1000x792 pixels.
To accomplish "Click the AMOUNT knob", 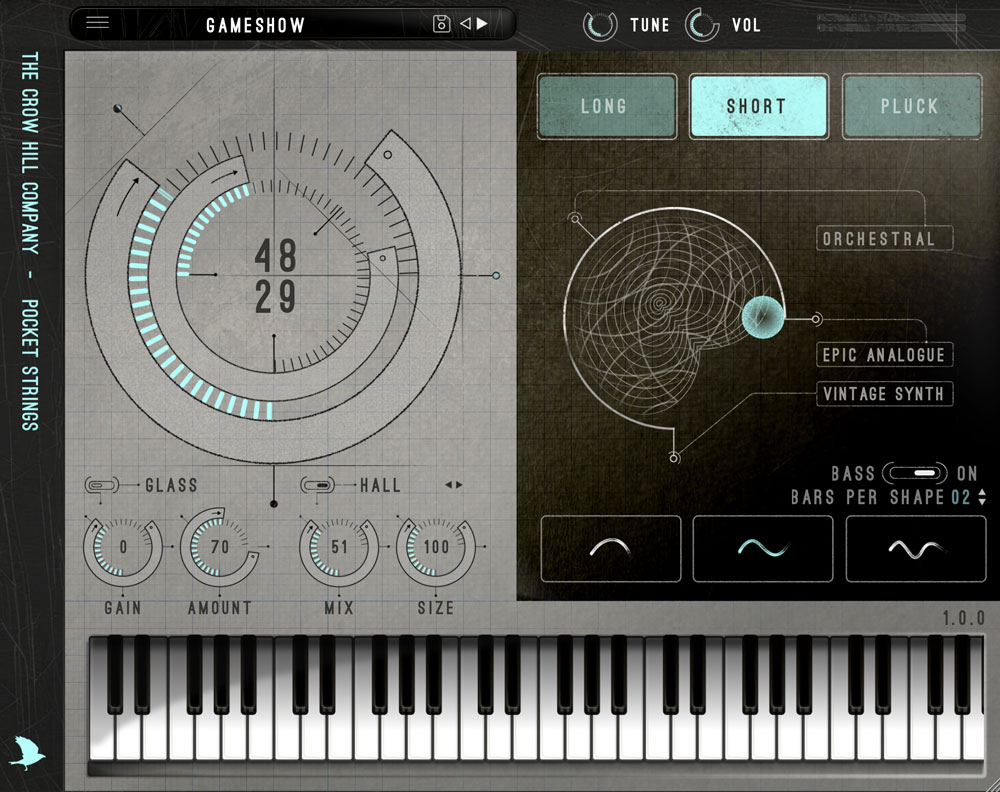I will [219, 547].
